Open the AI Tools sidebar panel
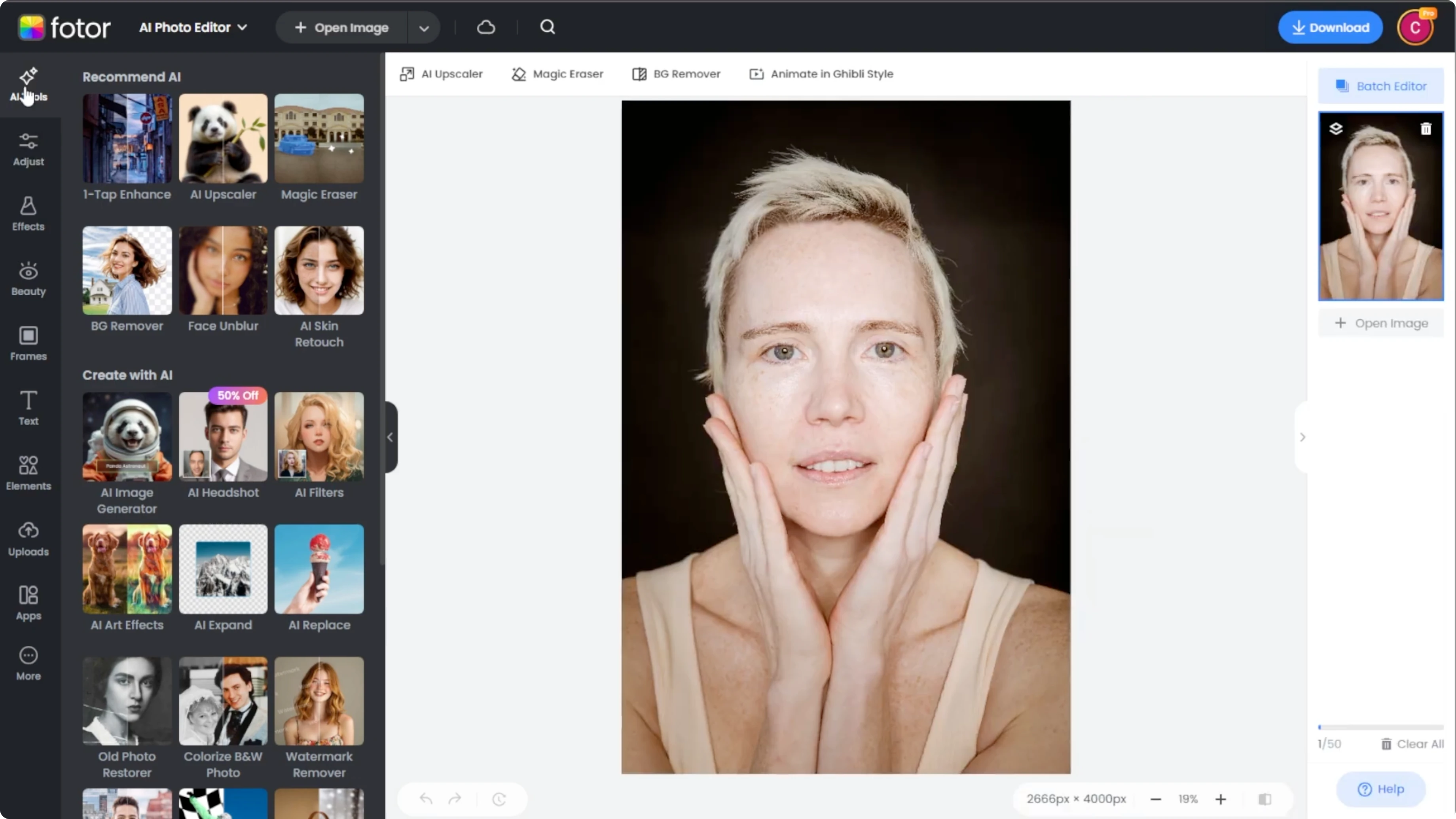This screenshot has width=1456, height=819. (28, 85)
